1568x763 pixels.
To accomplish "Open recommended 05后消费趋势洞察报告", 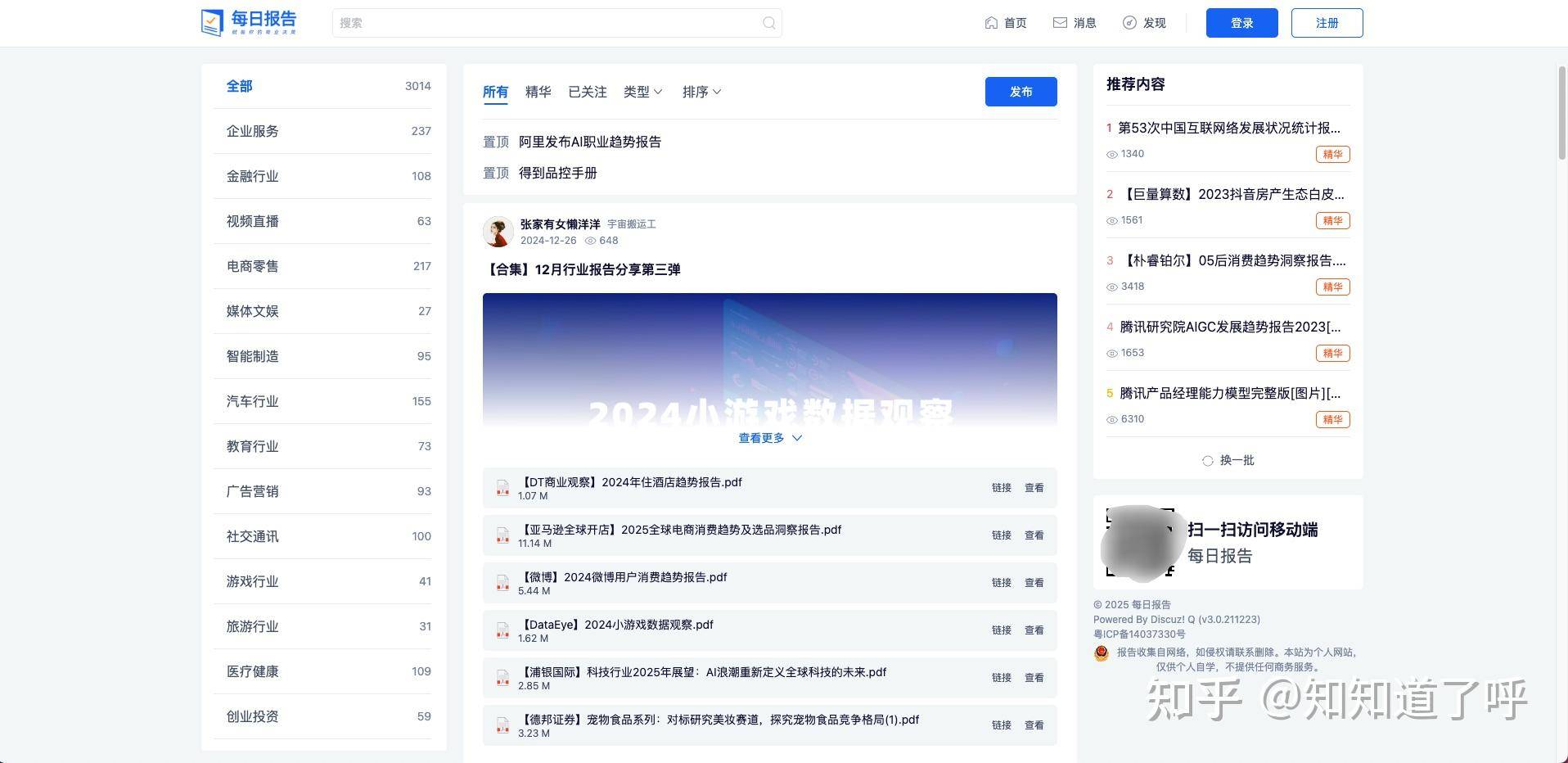I will coord(1232,260).
